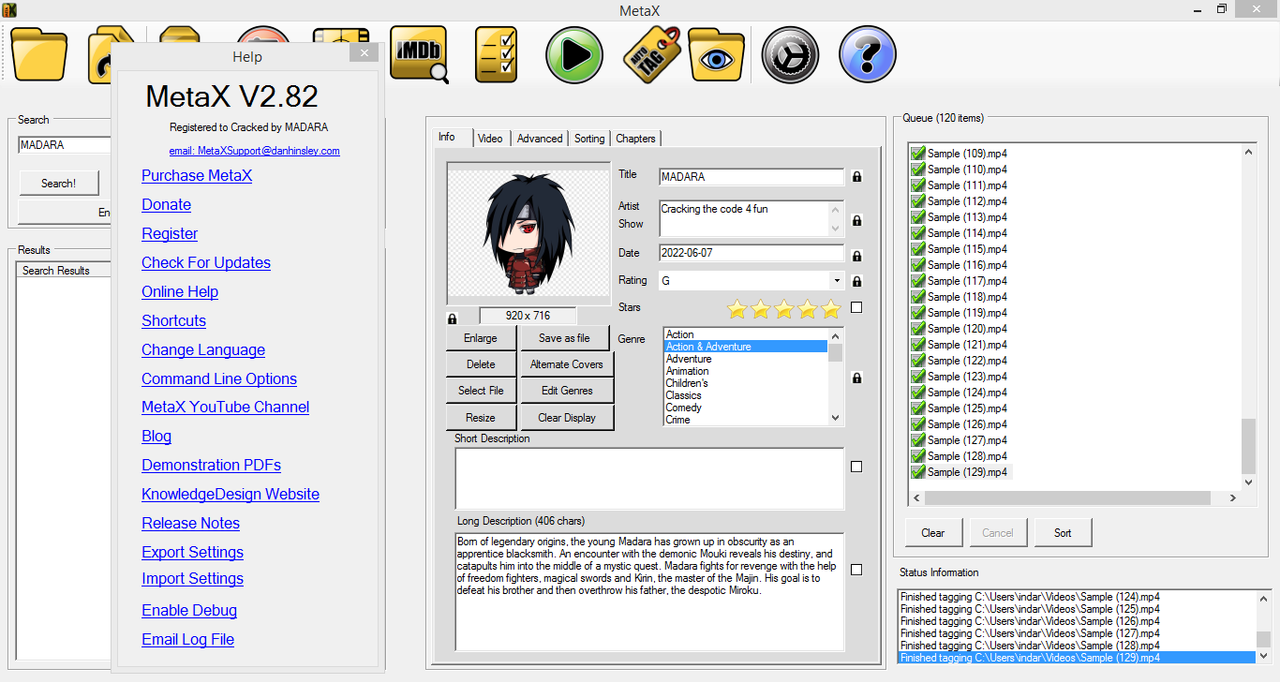Click the Enlarge cover button
The image size is (1280, 682).
(x=480, y=338)
